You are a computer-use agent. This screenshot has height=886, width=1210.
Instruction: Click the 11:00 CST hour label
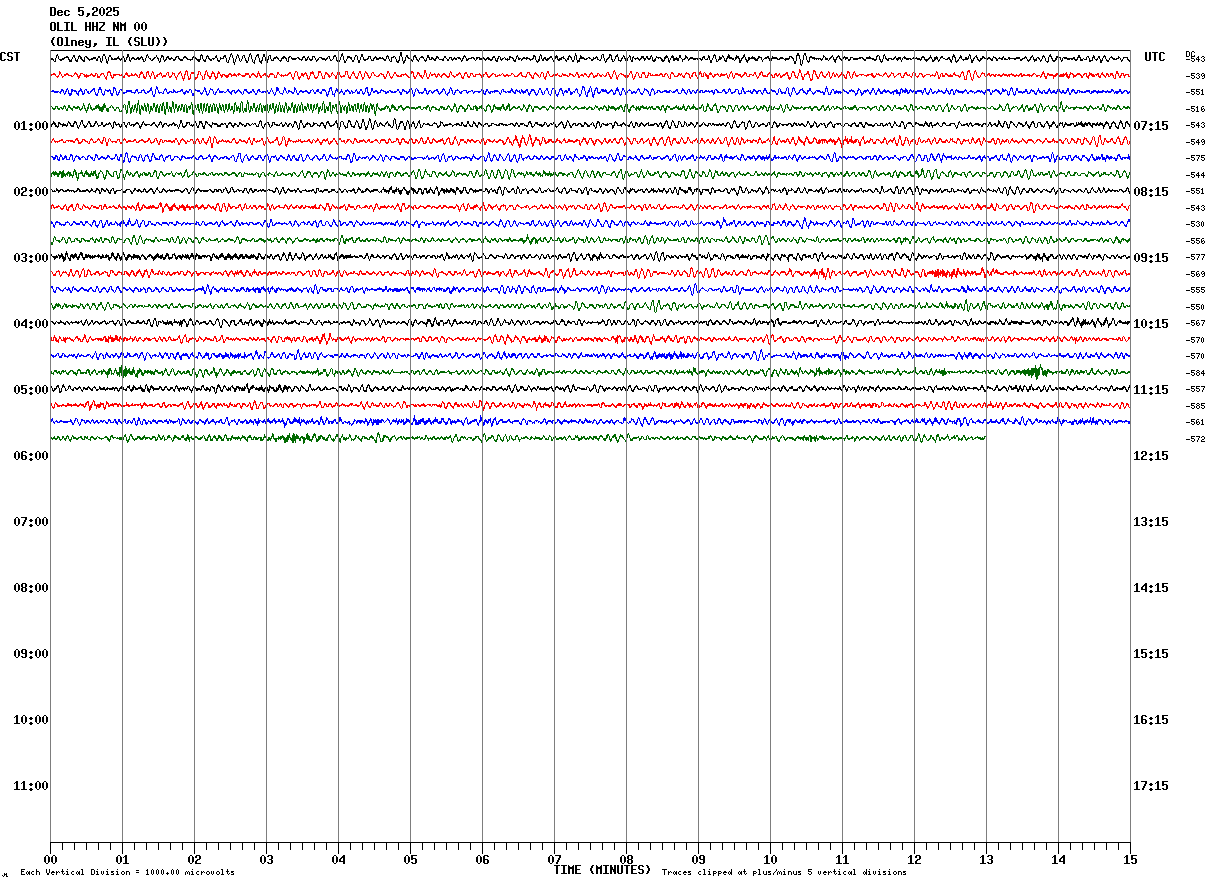(x=31, y=786)
